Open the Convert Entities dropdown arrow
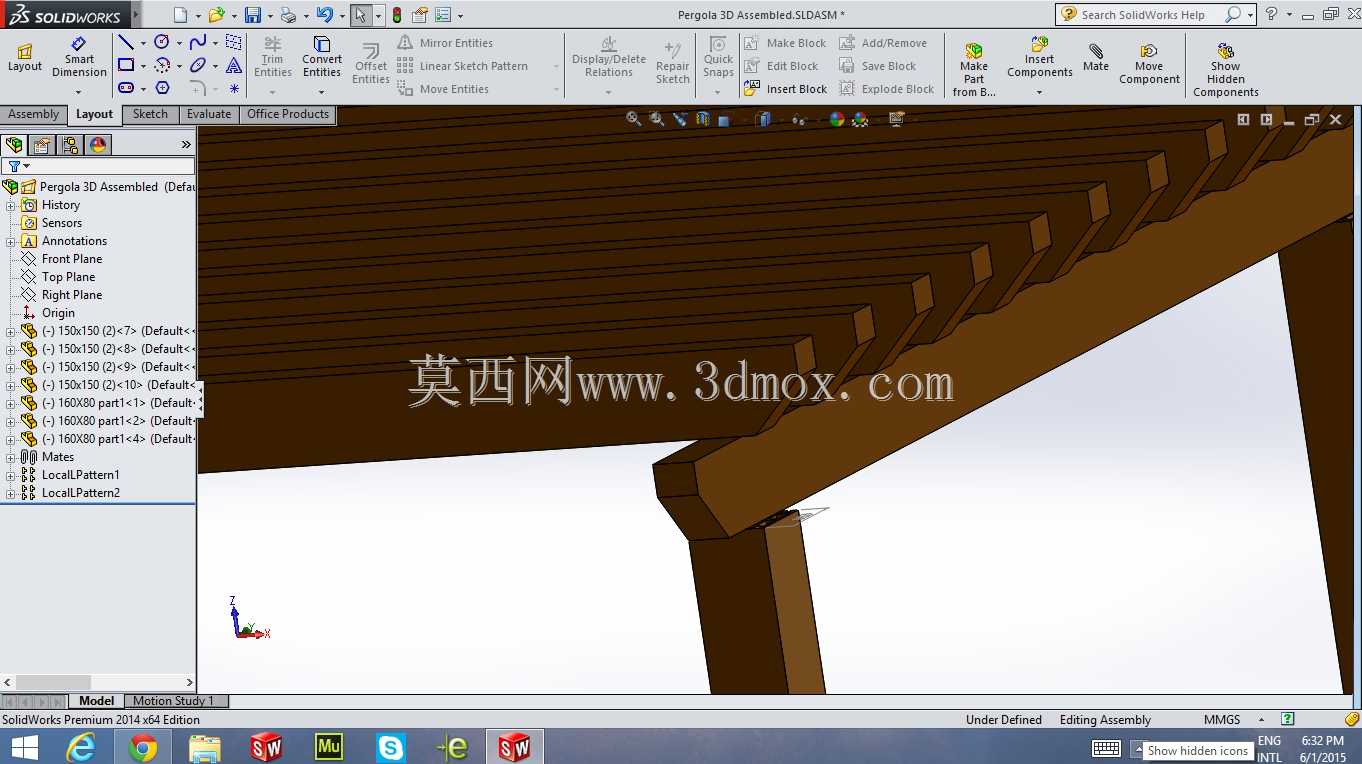The width and height of the screenshot is (1362, 764). coord(322,92)
